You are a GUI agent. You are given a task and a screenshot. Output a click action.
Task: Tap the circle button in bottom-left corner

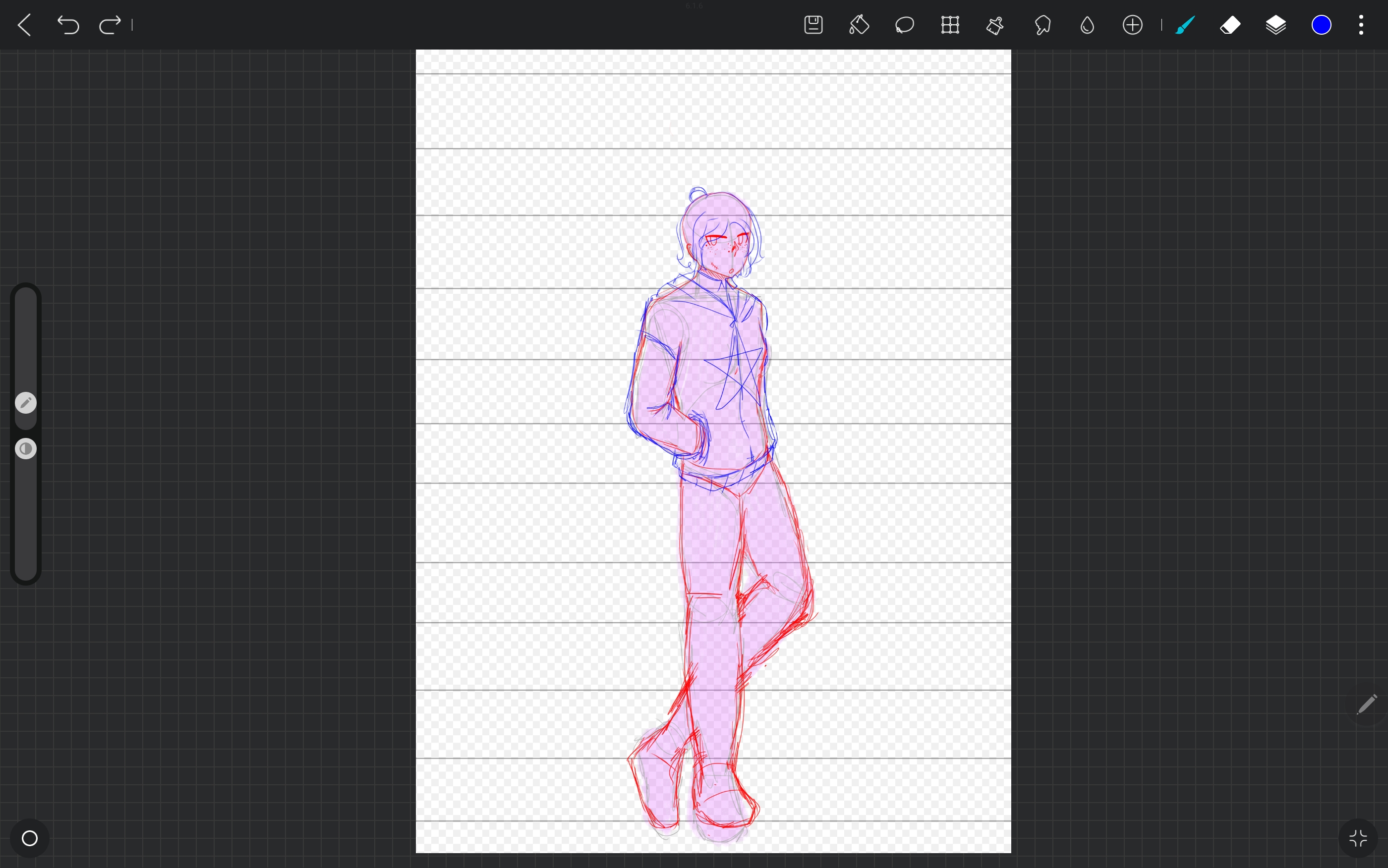[30, 838]
